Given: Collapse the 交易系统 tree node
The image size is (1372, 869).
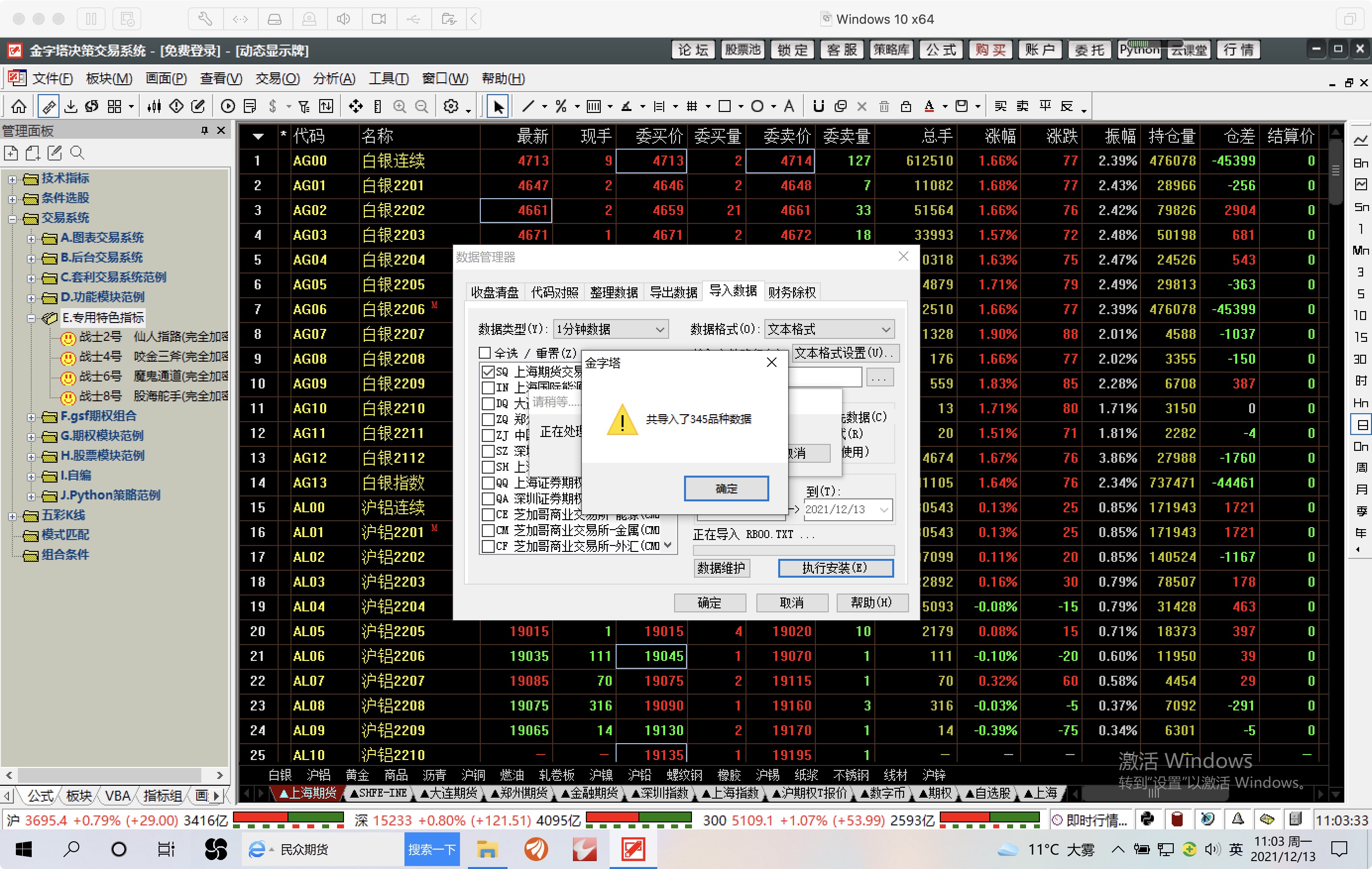Looking at the screenshot, I should [x=12, y=218].
